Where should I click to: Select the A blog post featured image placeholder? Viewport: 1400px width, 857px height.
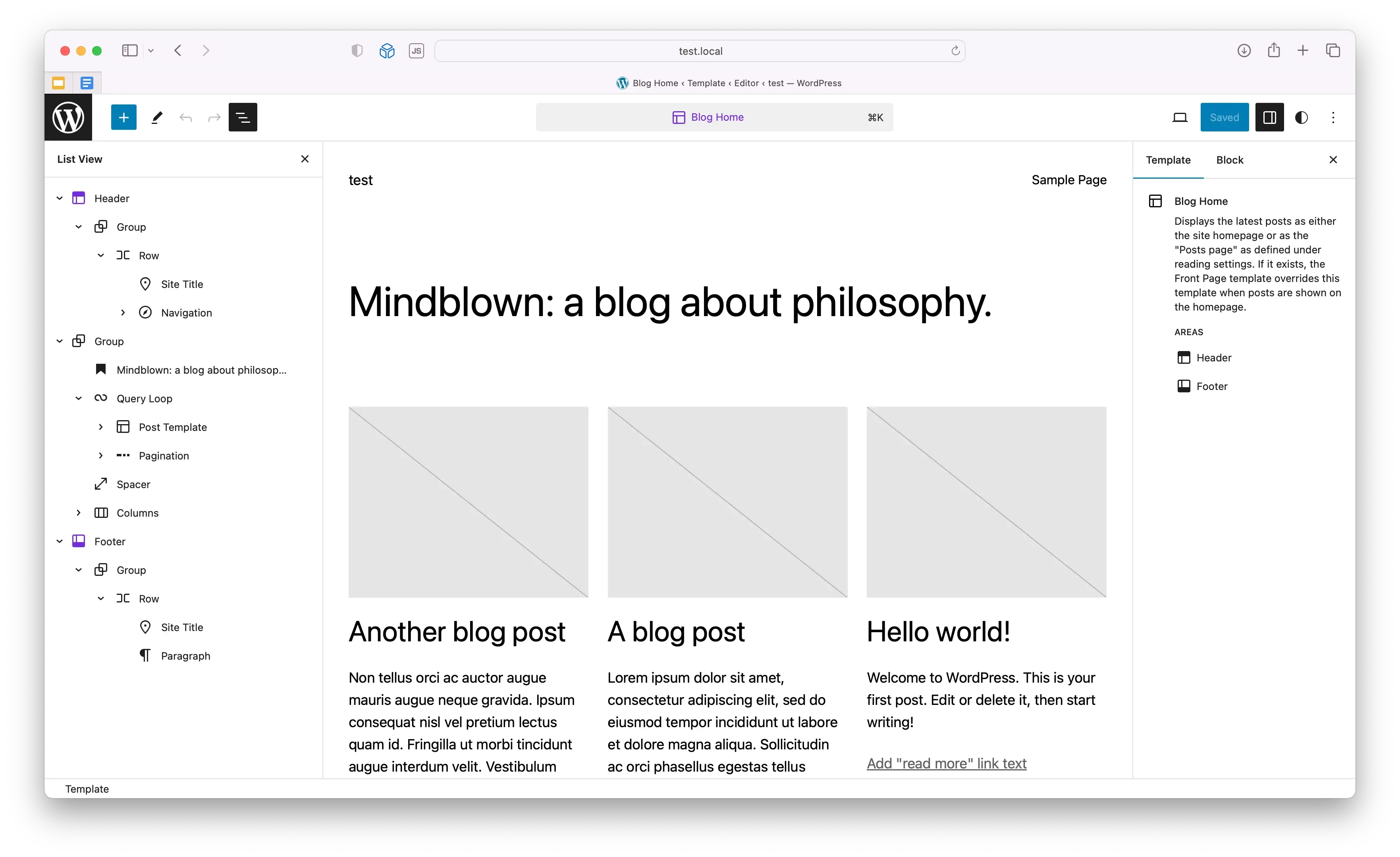pyautogui.click(x=727, y=502)
